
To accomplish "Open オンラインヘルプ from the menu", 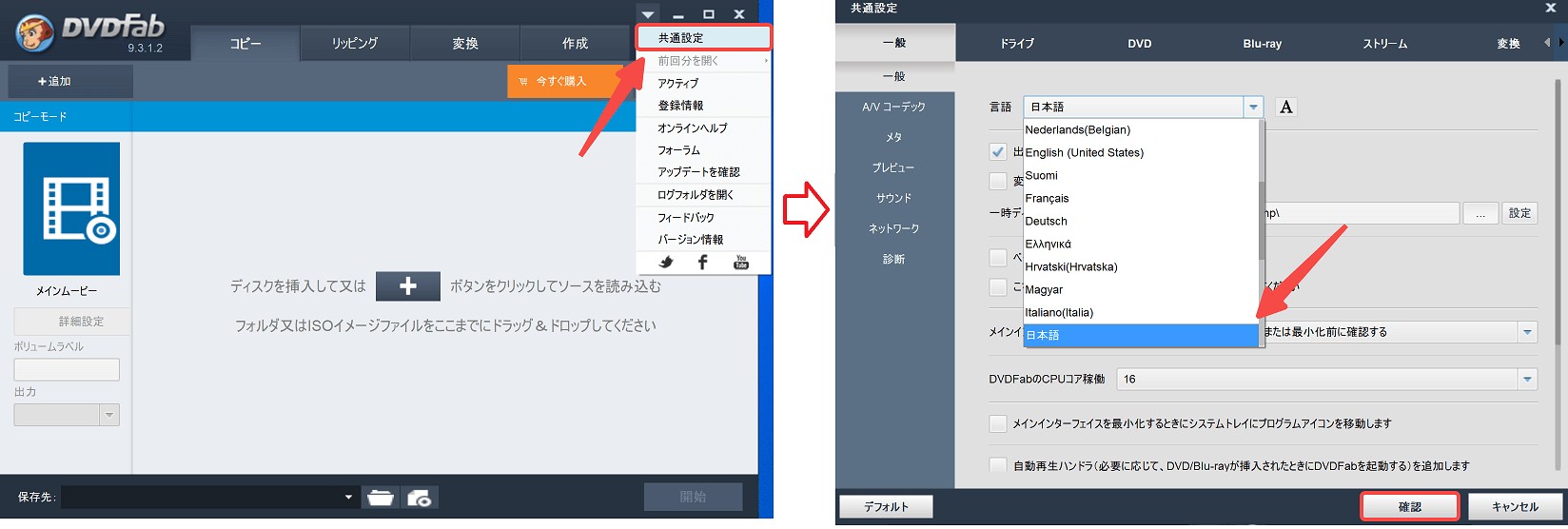I will tap(703, 127).
